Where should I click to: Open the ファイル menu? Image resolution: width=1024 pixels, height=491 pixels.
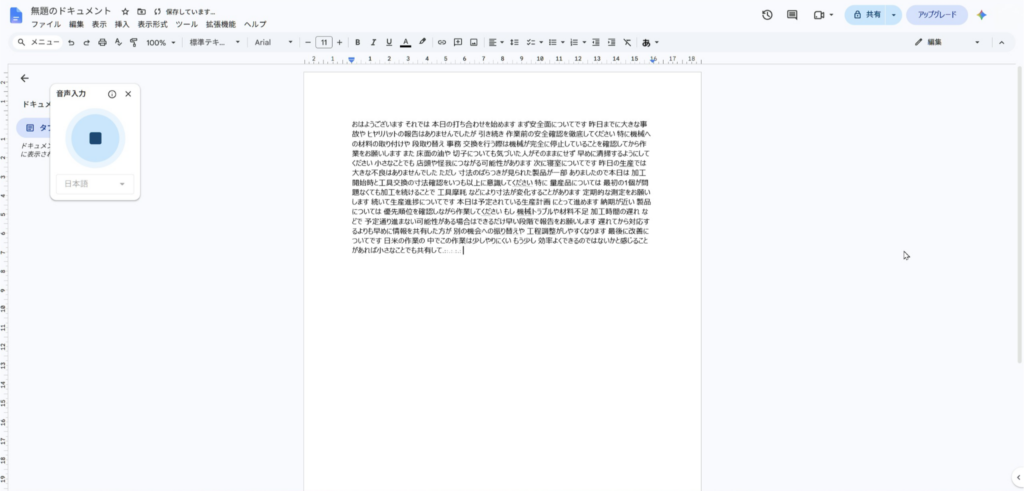[46, 24]
